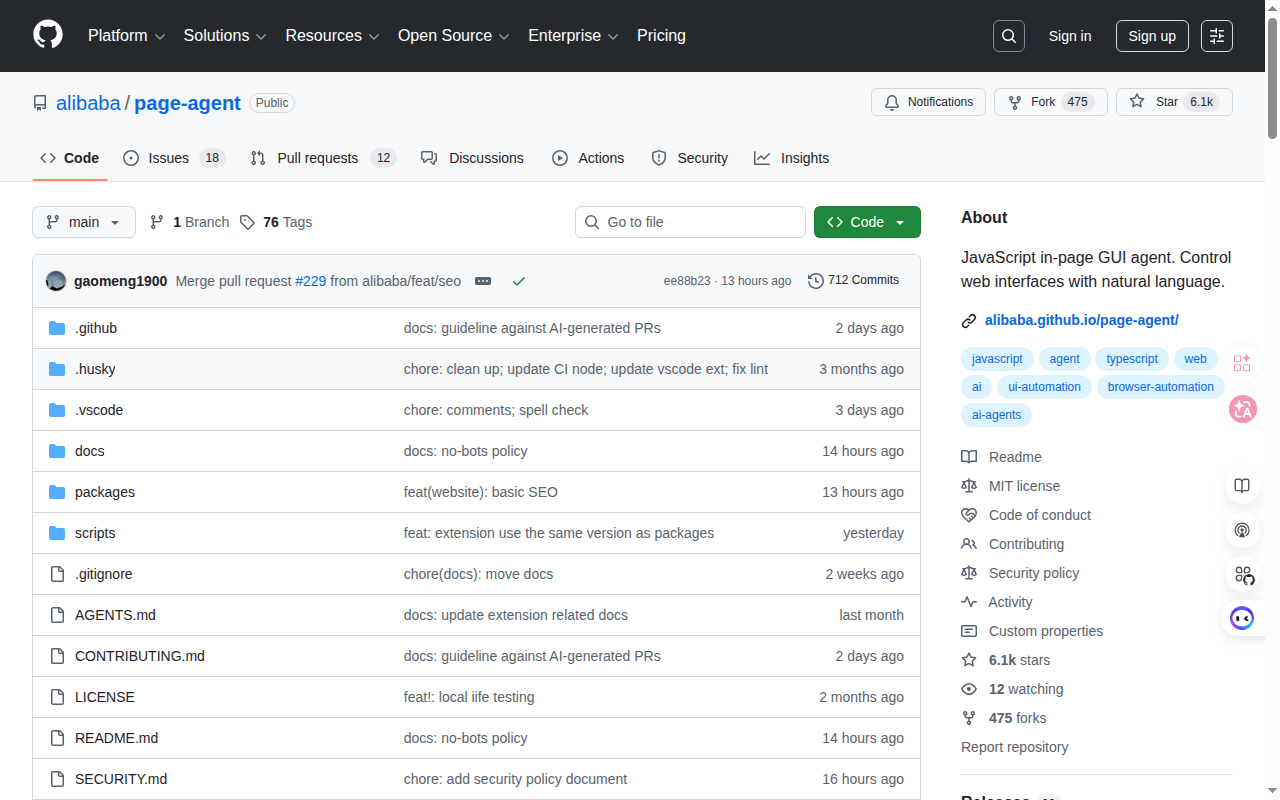Expand the Platform navigation menu
This screenshot has height=800, width=1280.
[126, 36]
